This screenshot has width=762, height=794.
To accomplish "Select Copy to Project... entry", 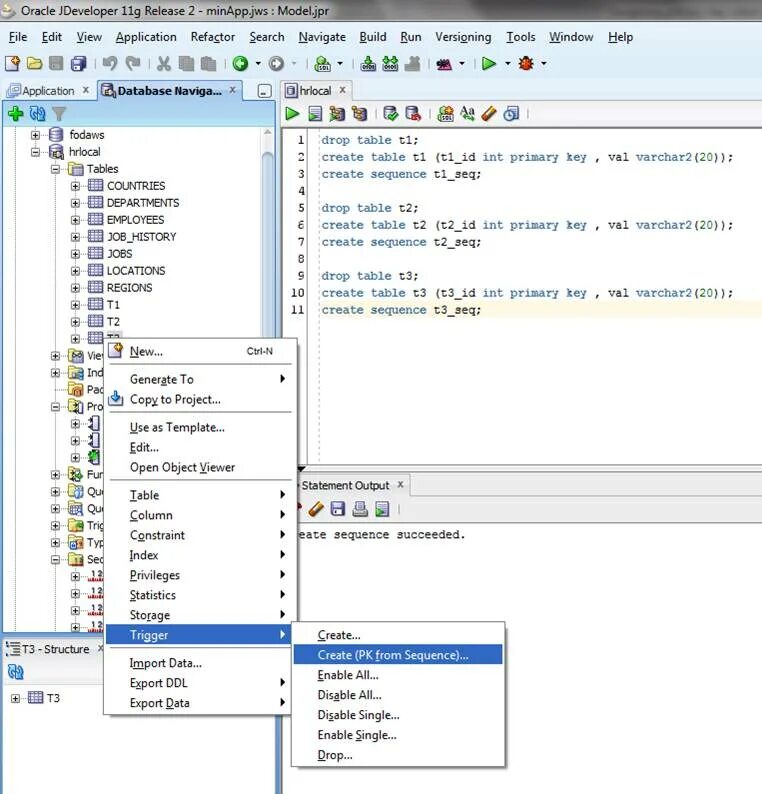I will coord(199,400).
